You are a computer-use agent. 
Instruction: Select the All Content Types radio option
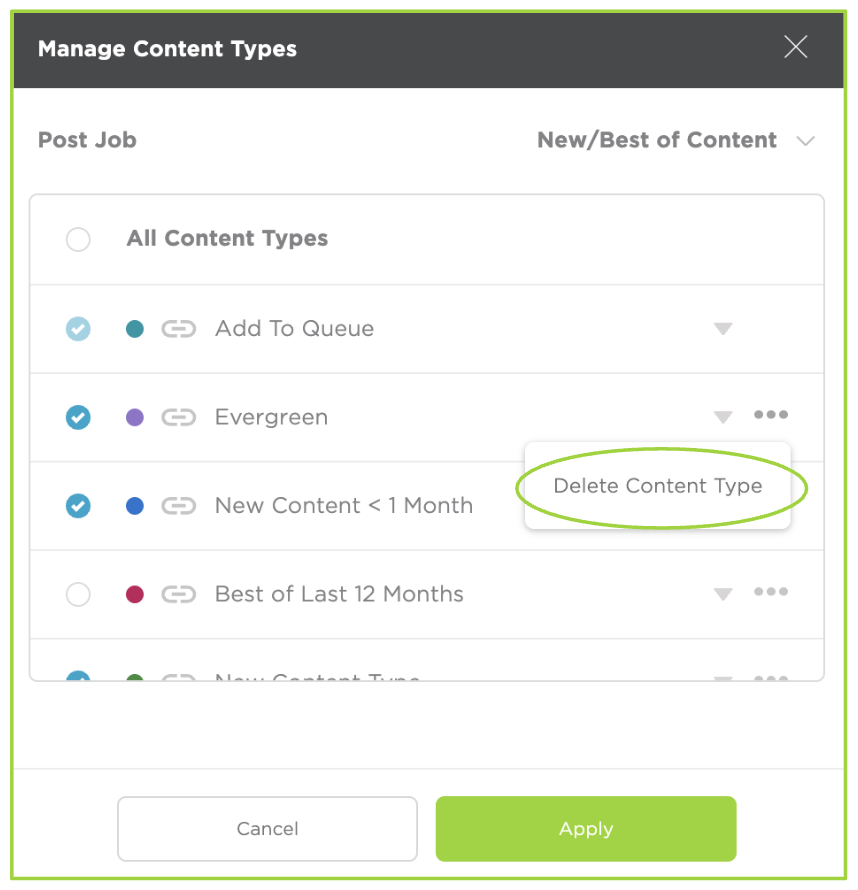(78, 239)
